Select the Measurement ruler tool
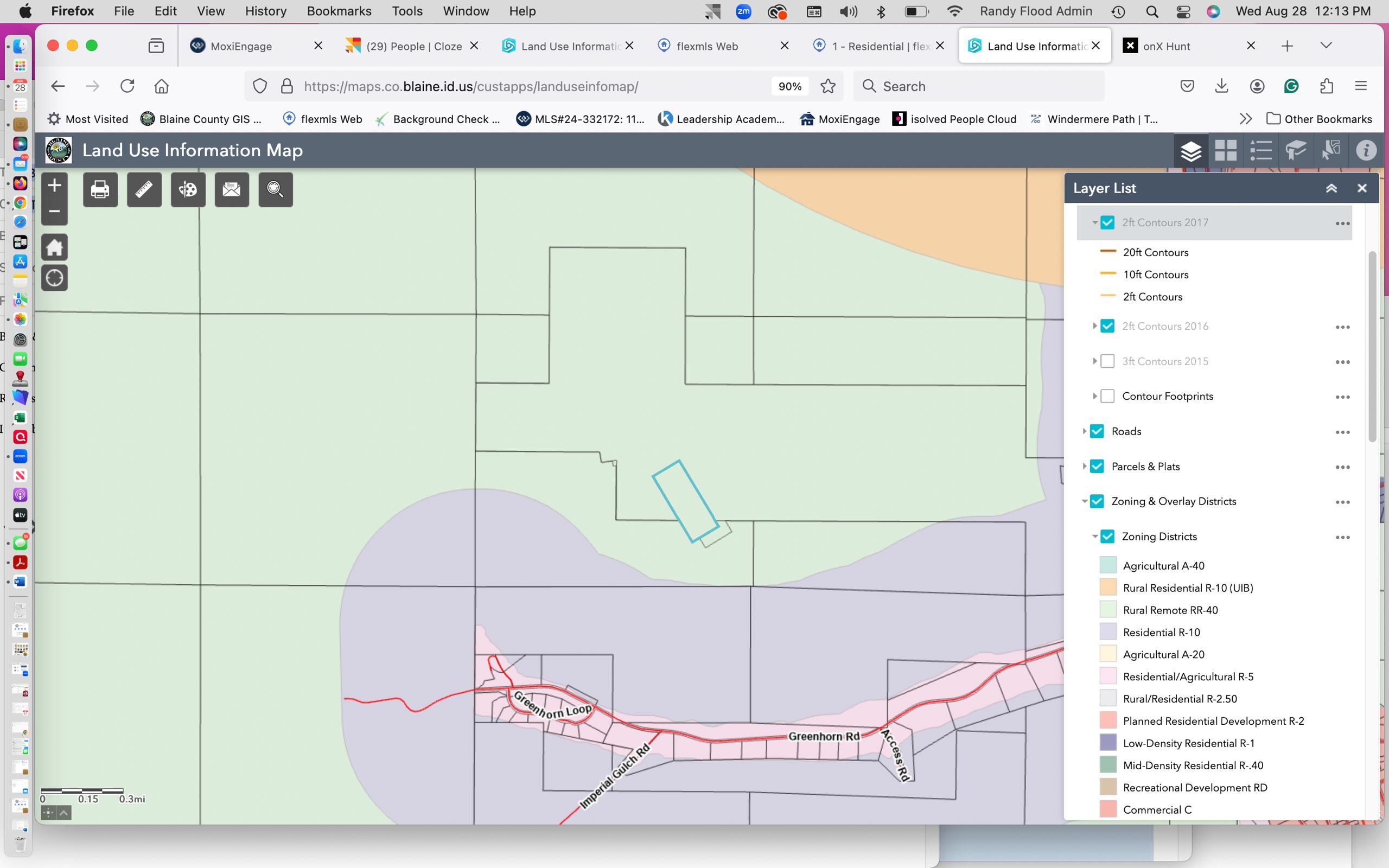This screenshot has width=1389, height=868. coord(144,189)
